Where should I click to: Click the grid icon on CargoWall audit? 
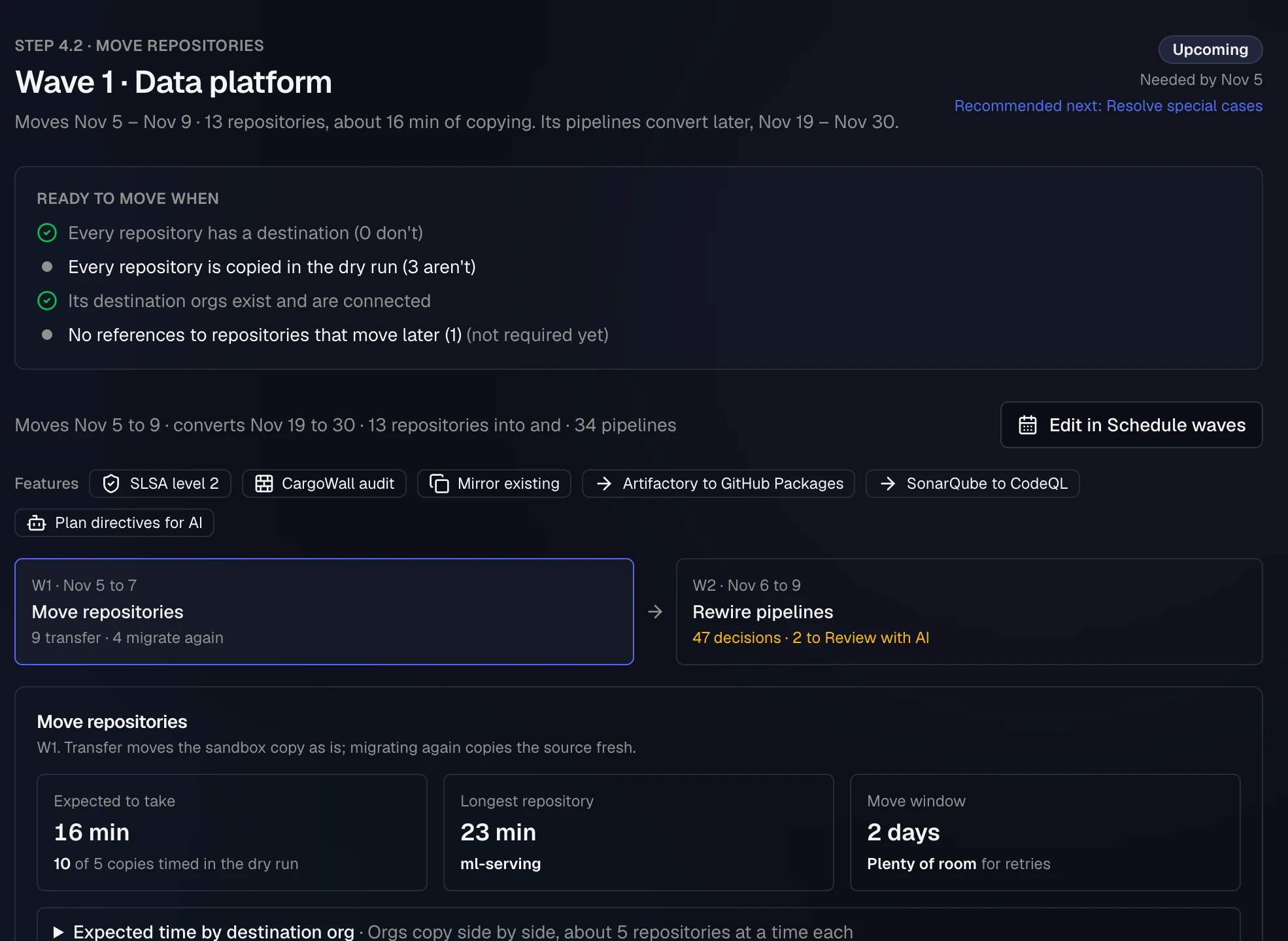coord(264,484)
